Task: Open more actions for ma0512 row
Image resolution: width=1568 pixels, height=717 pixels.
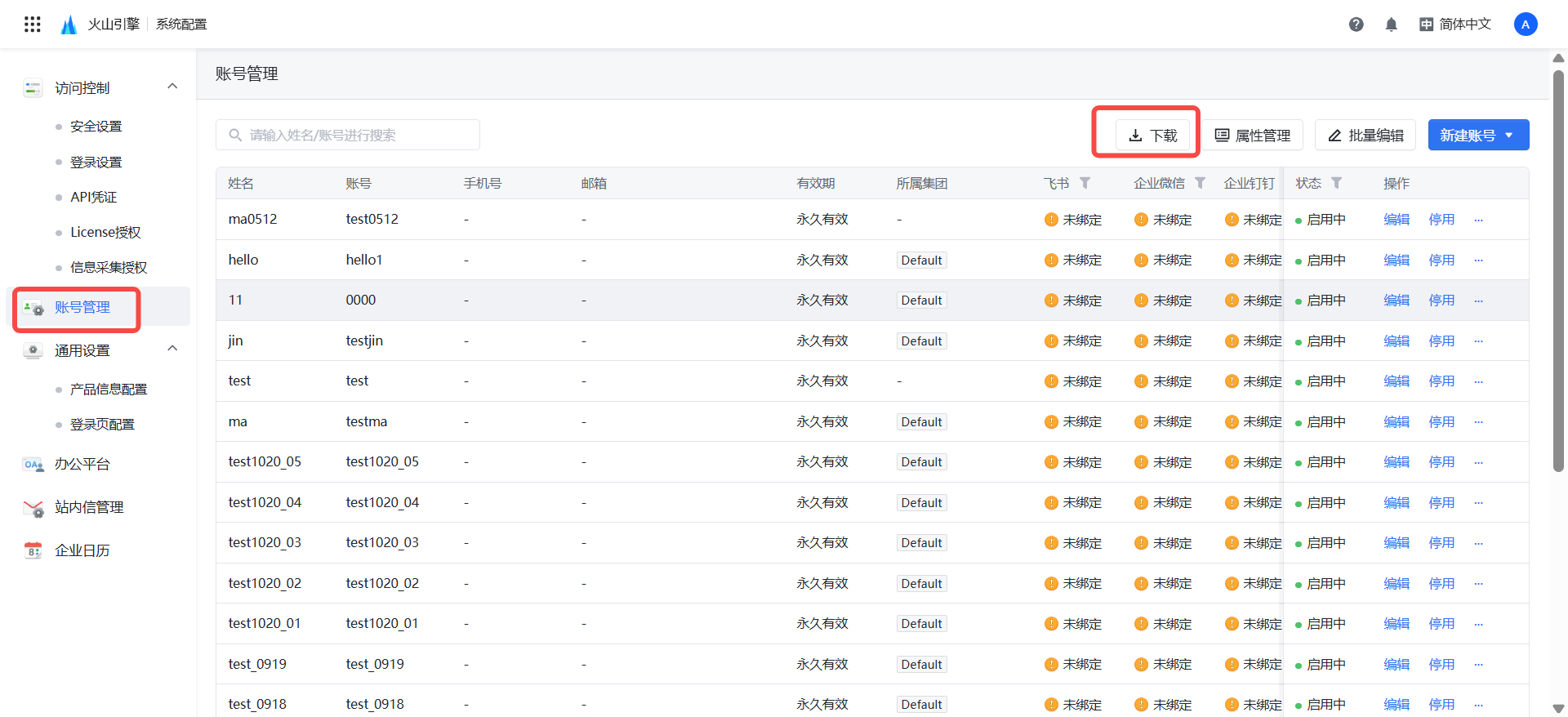Action: click(1478, 220)
